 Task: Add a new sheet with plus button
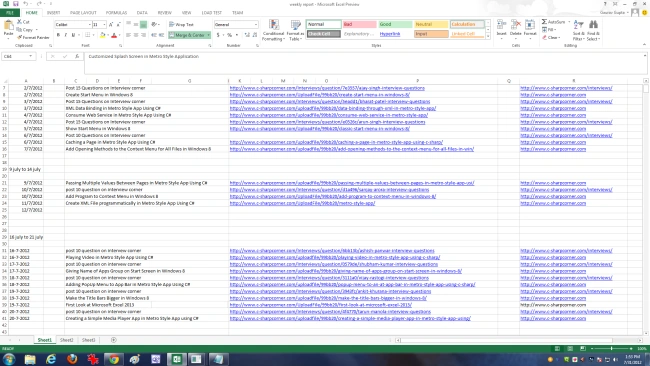tap(114, 340)
